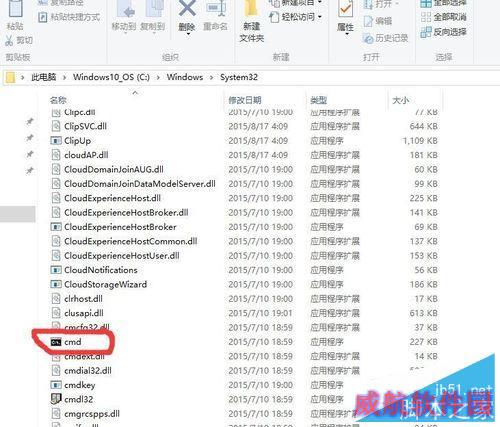Click Windows breadcrumb in the address bar

[x=185, y=77]
